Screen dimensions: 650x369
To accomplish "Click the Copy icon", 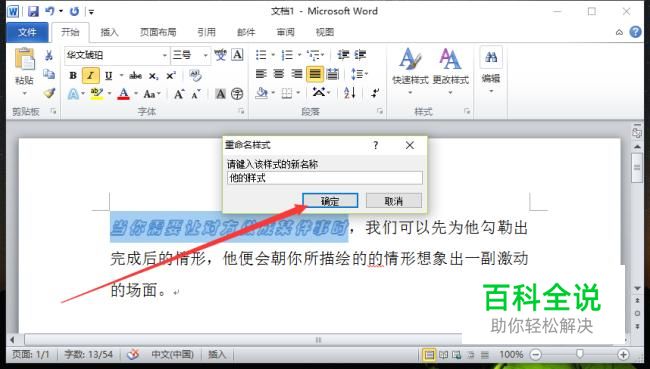I will coord(49,74).
